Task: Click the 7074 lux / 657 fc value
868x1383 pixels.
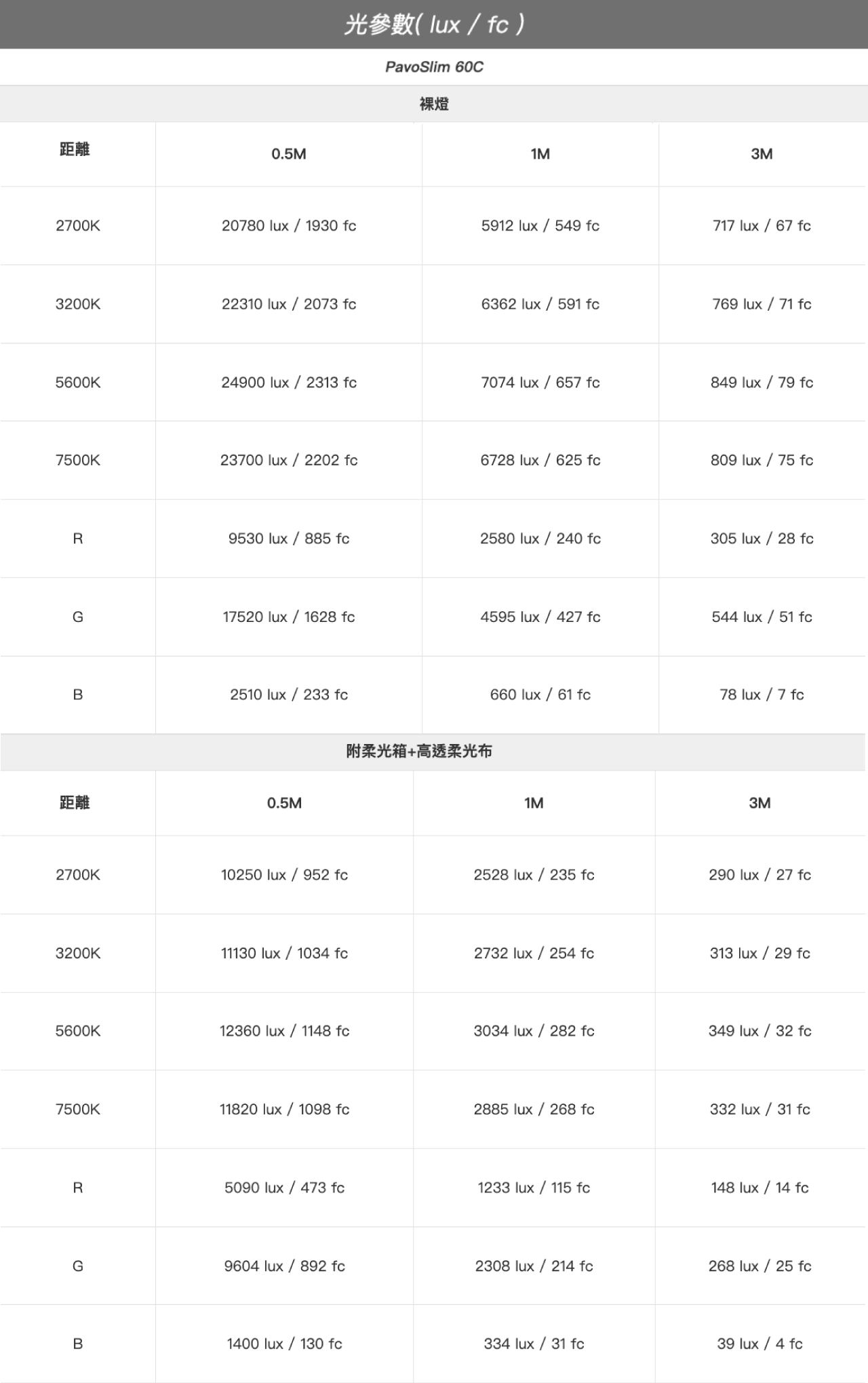Action: (540, 383)
